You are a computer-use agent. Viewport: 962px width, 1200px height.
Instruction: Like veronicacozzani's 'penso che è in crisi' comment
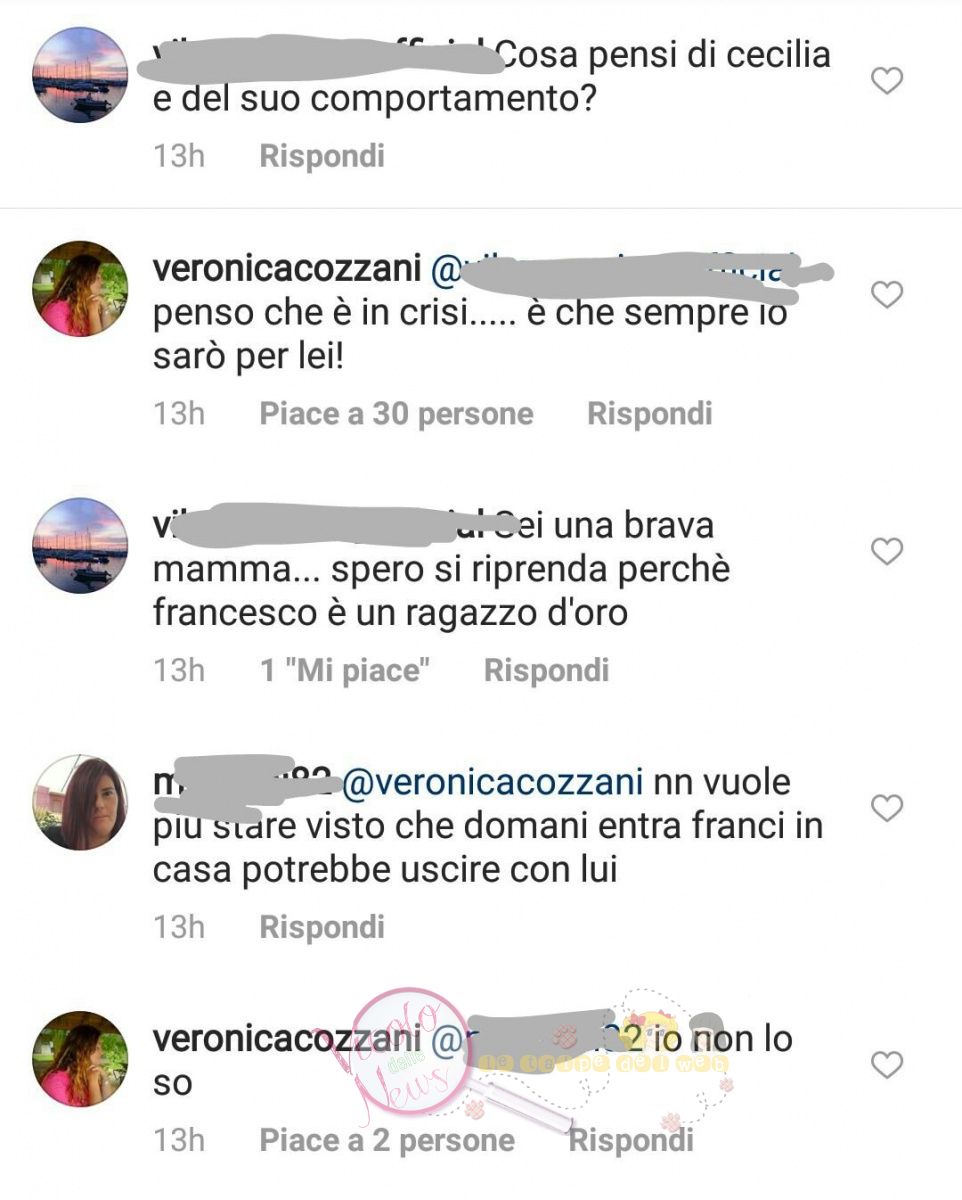(x=887, y=295)
